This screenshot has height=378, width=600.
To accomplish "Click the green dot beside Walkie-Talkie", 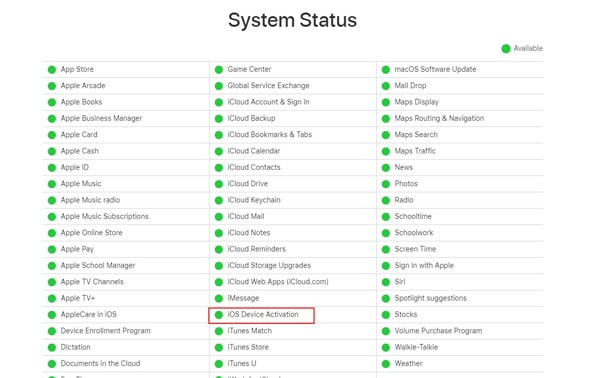I will point(386,347).
